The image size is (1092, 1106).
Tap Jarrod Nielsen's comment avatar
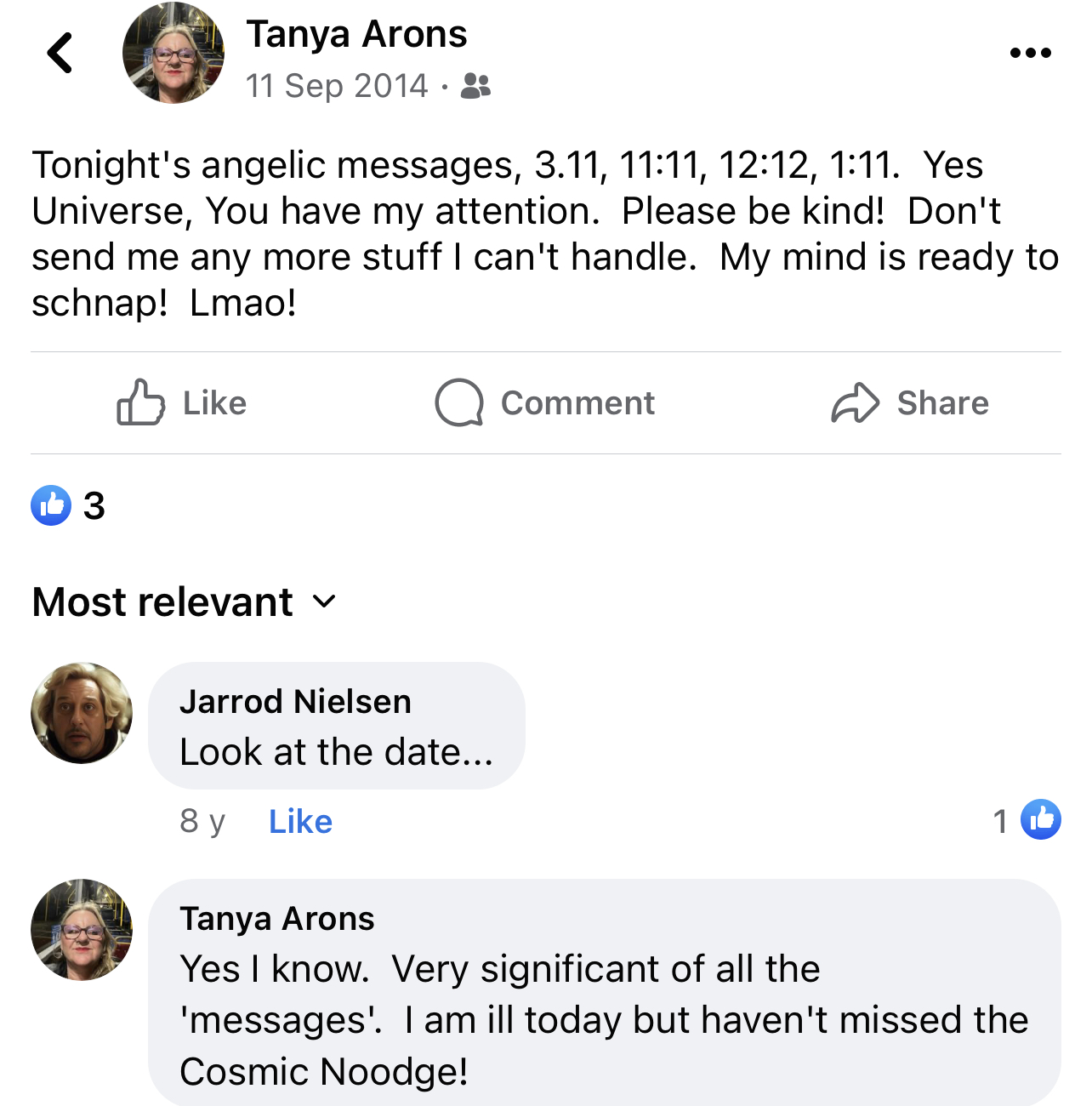coord(82,713)
